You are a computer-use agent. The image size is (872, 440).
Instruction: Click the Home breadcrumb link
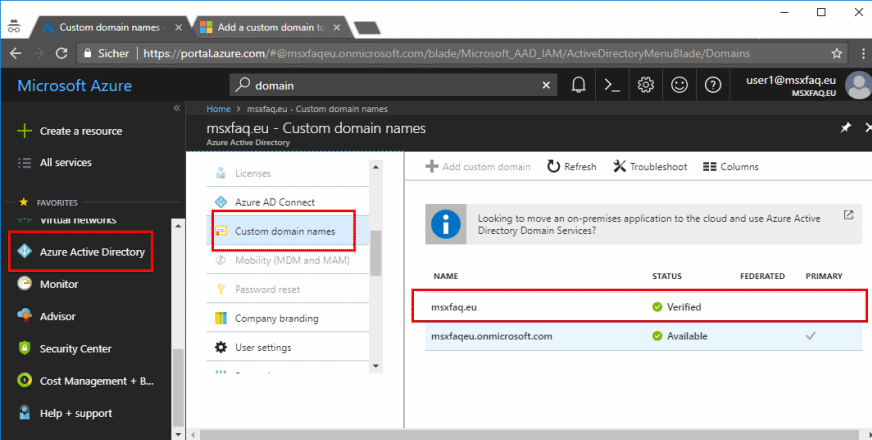point(218,109)
